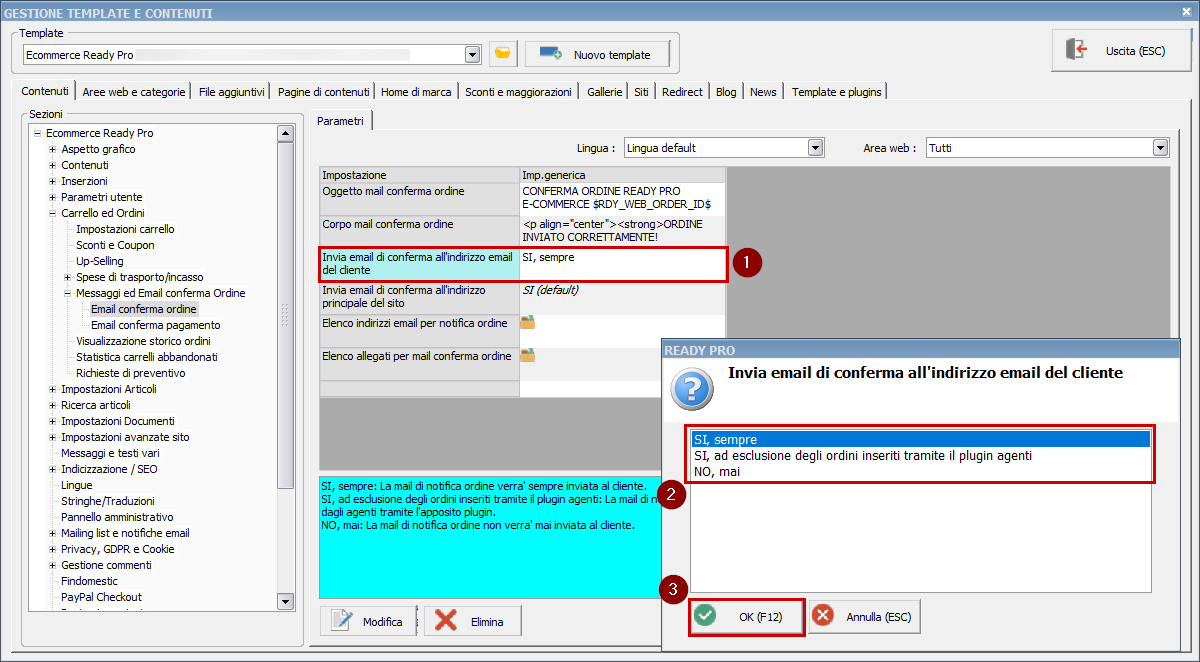Expand the Parametri utente tree node
1200x662 pixels.
[x=52, y=197]
